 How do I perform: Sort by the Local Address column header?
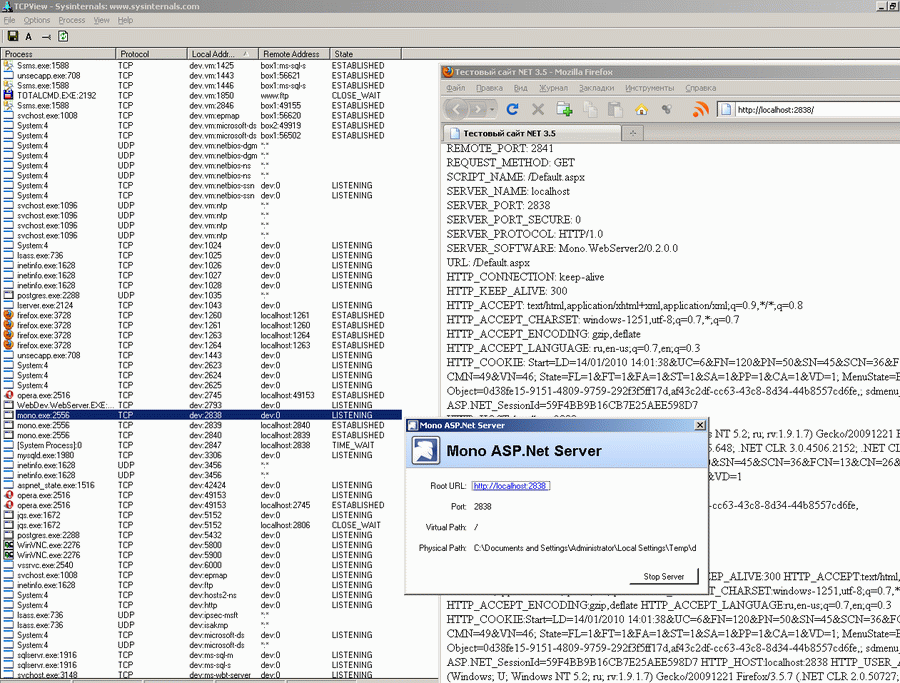click(x=223, y=54)
